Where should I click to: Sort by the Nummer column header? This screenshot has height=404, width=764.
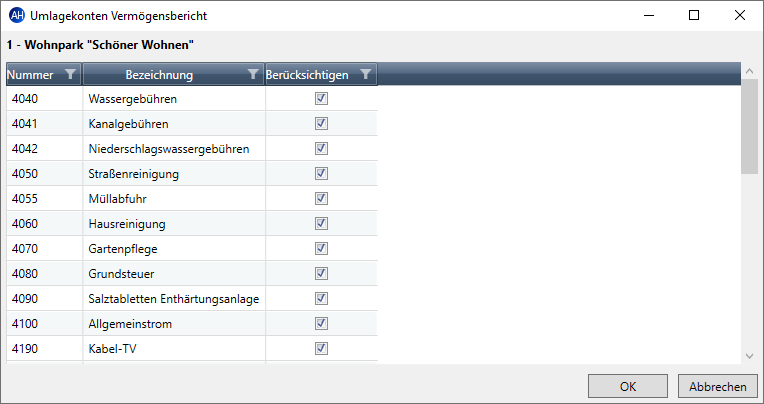point(30,75)
